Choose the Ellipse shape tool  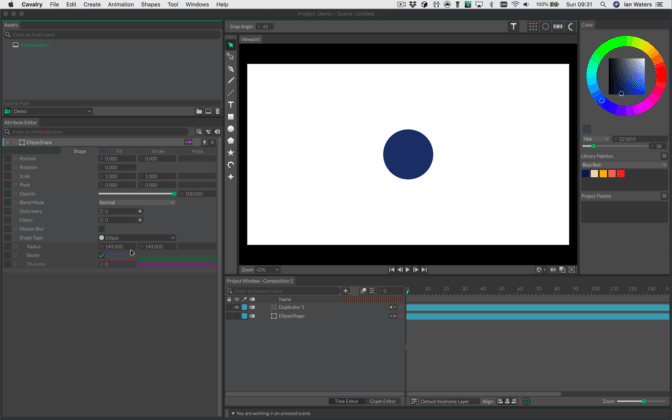pyautogui.click(x=231, y=129)
